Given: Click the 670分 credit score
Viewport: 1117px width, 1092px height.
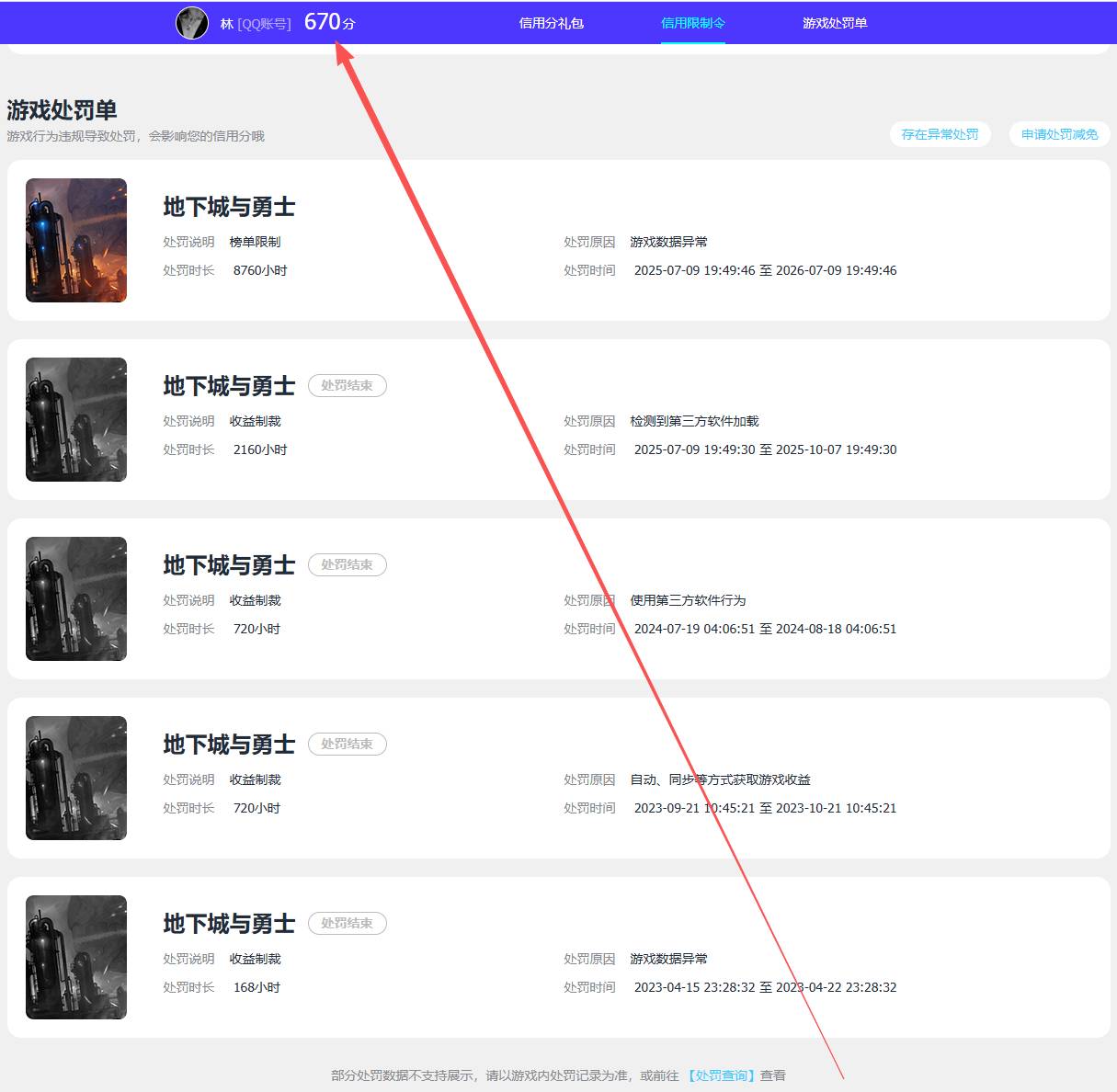Looking at the screenshot, I should click(x=329, y=22).
